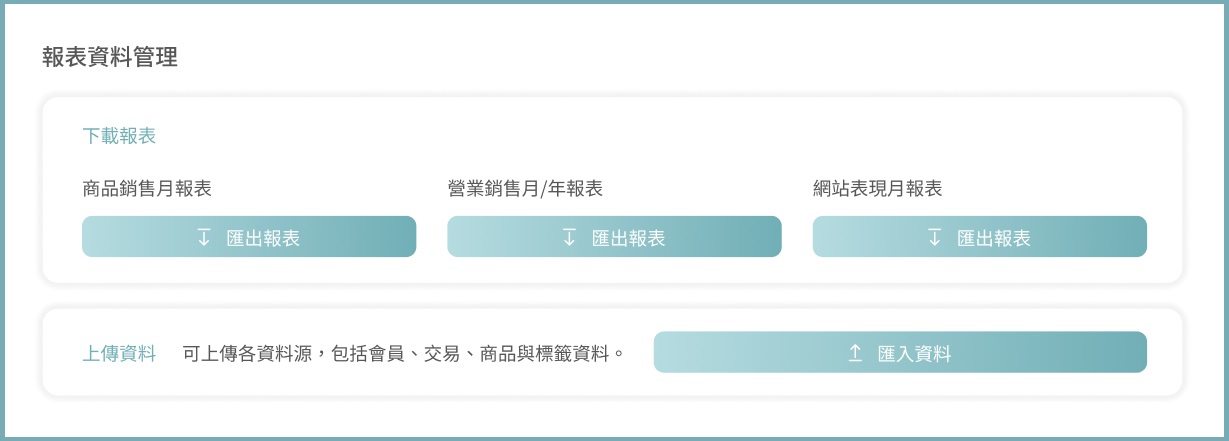1229x441 pixels.
Task: Click 匯出報表 text in the rightmost export button
Action: tap(994, 238)
